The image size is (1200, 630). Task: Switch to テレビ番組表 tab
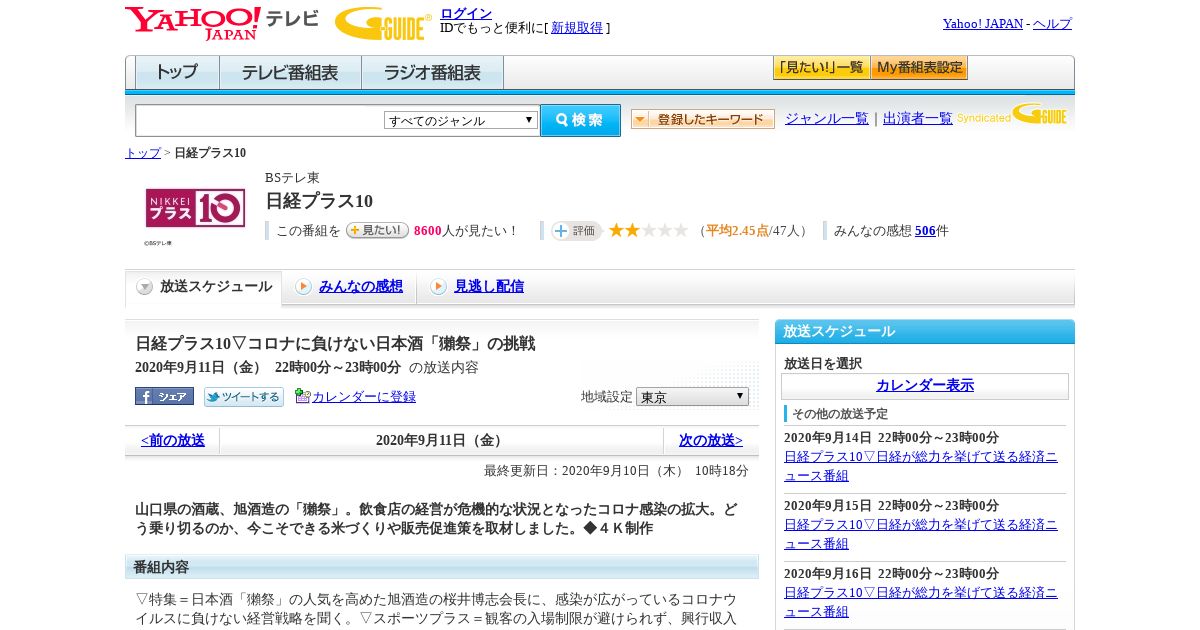pyautogui.click(x=290, y=73)
